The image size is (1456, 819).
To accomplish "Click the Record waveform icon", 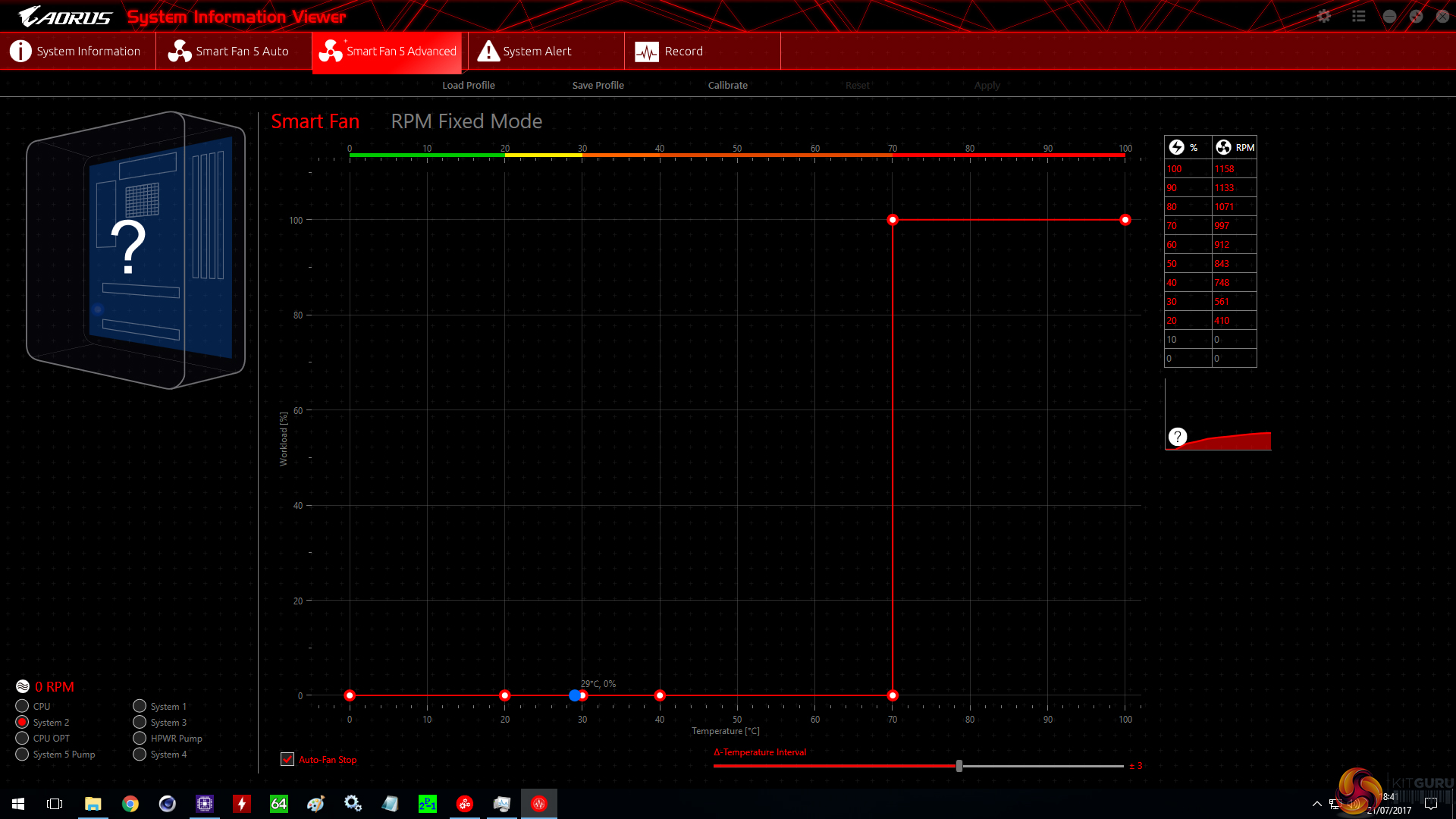I will tap(646, 52).
